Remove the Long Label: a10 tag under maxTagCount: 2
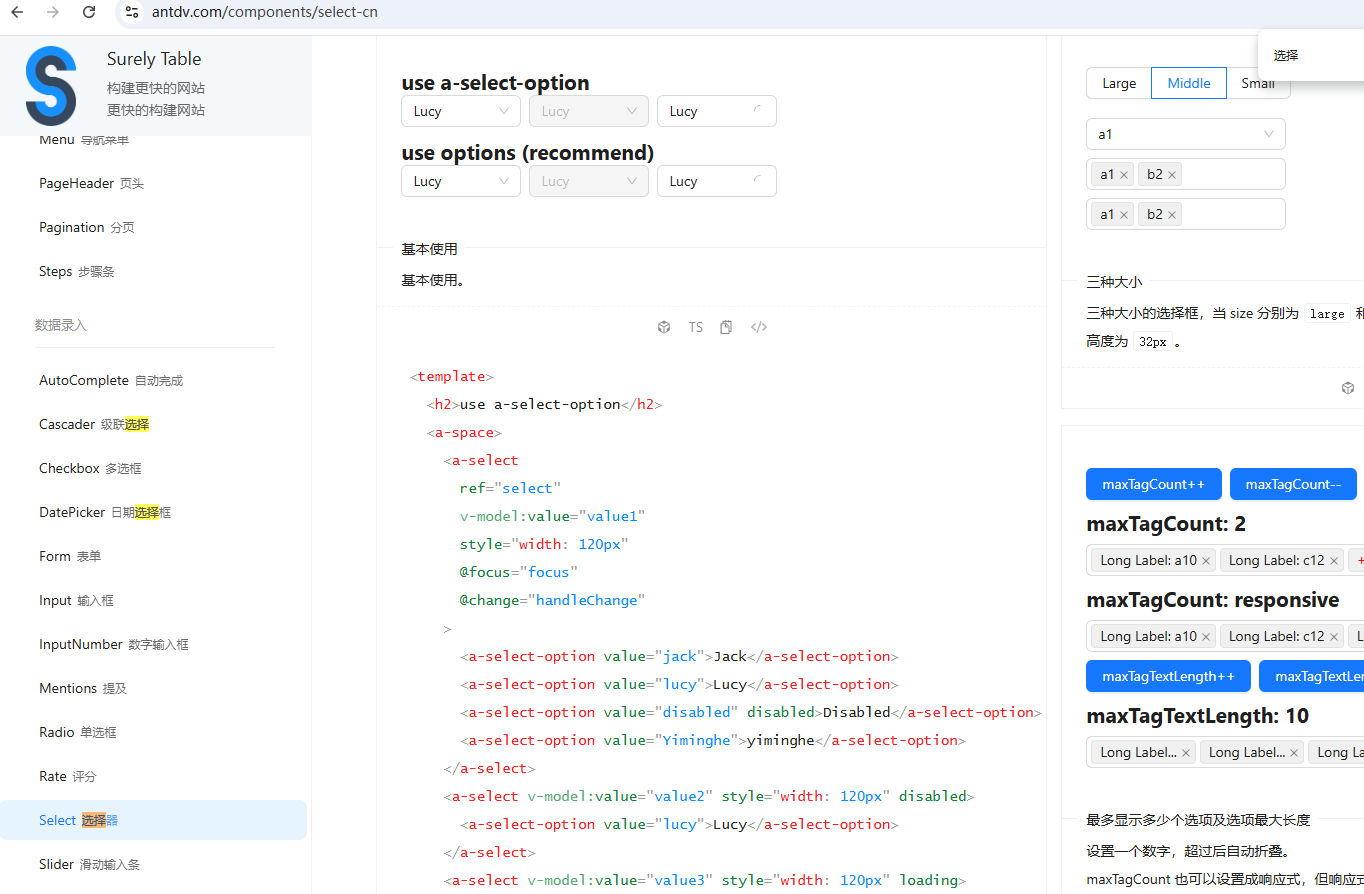Screen dimensions: 1364x894 click(x=1206, y=561)
